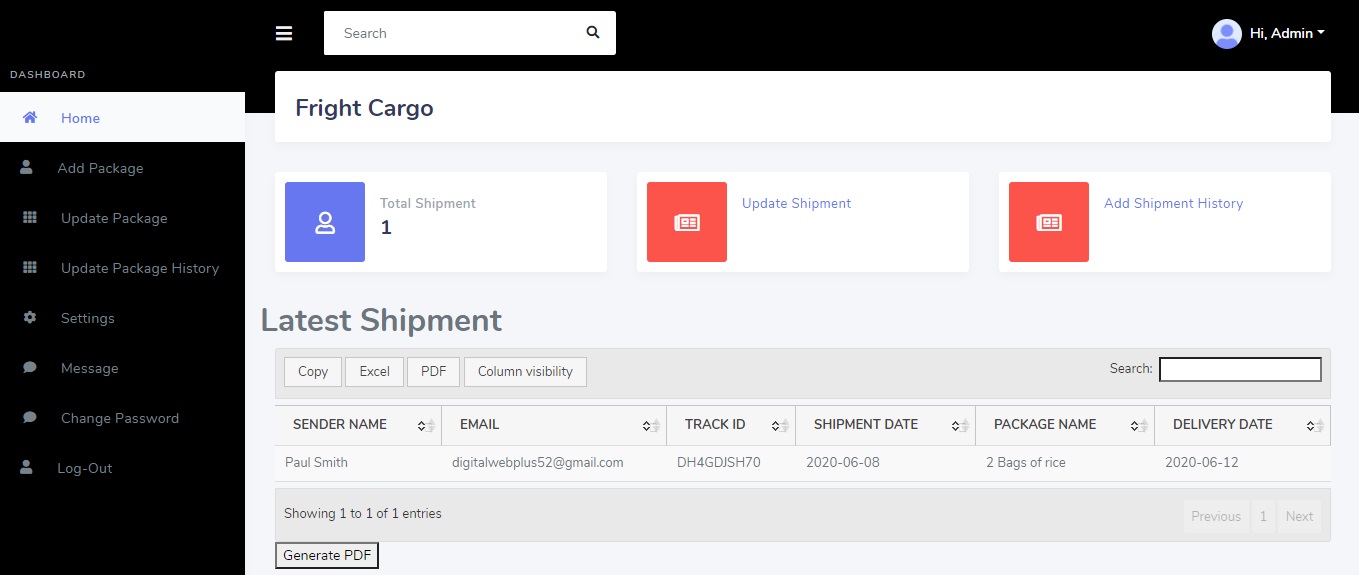Open the Hi, Admin dropdown menu
Screen dimensions: 1359x575
(1287, 34)
